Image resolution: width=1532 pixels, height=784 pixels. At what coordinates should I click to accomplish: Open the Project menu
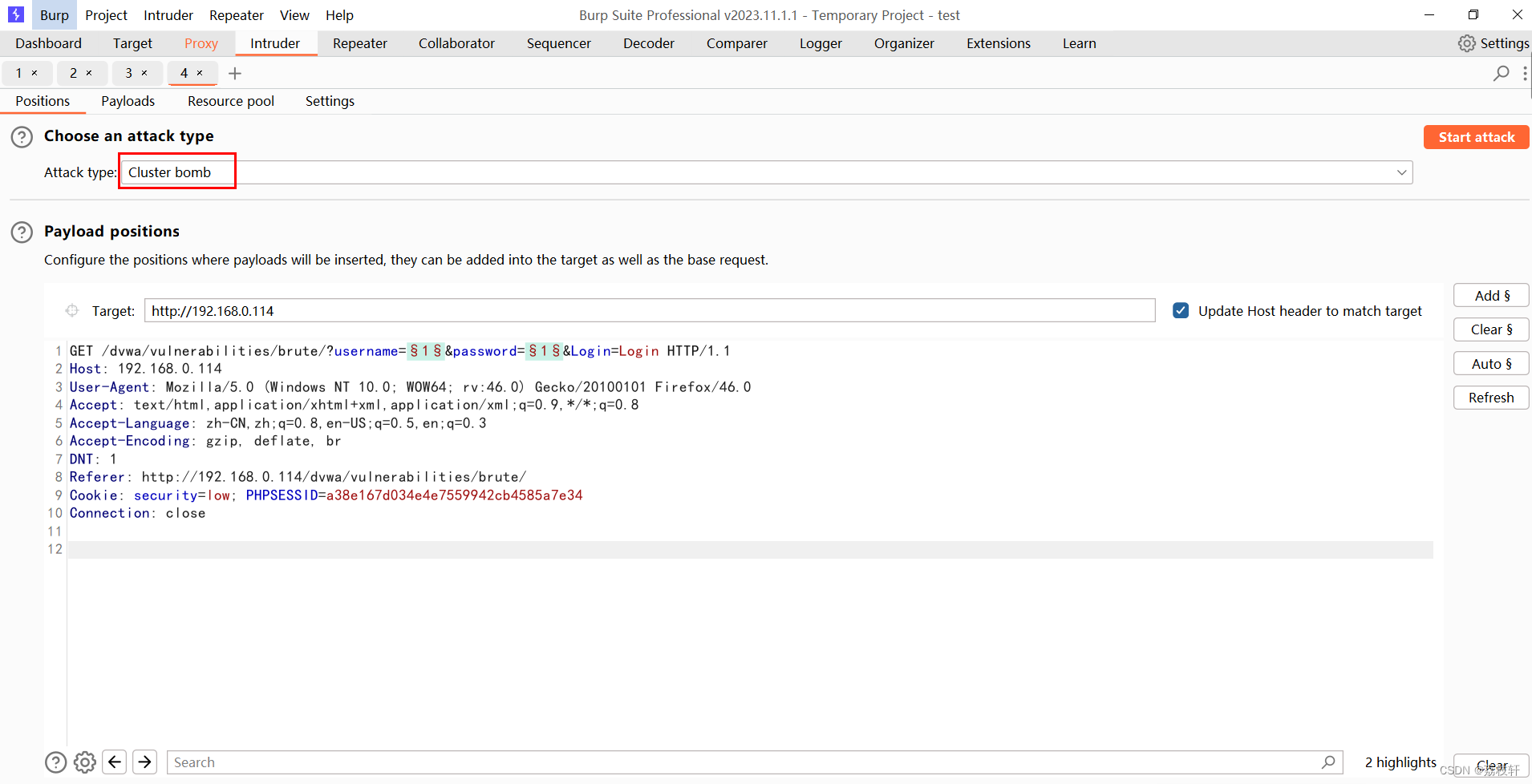(106, 15)
